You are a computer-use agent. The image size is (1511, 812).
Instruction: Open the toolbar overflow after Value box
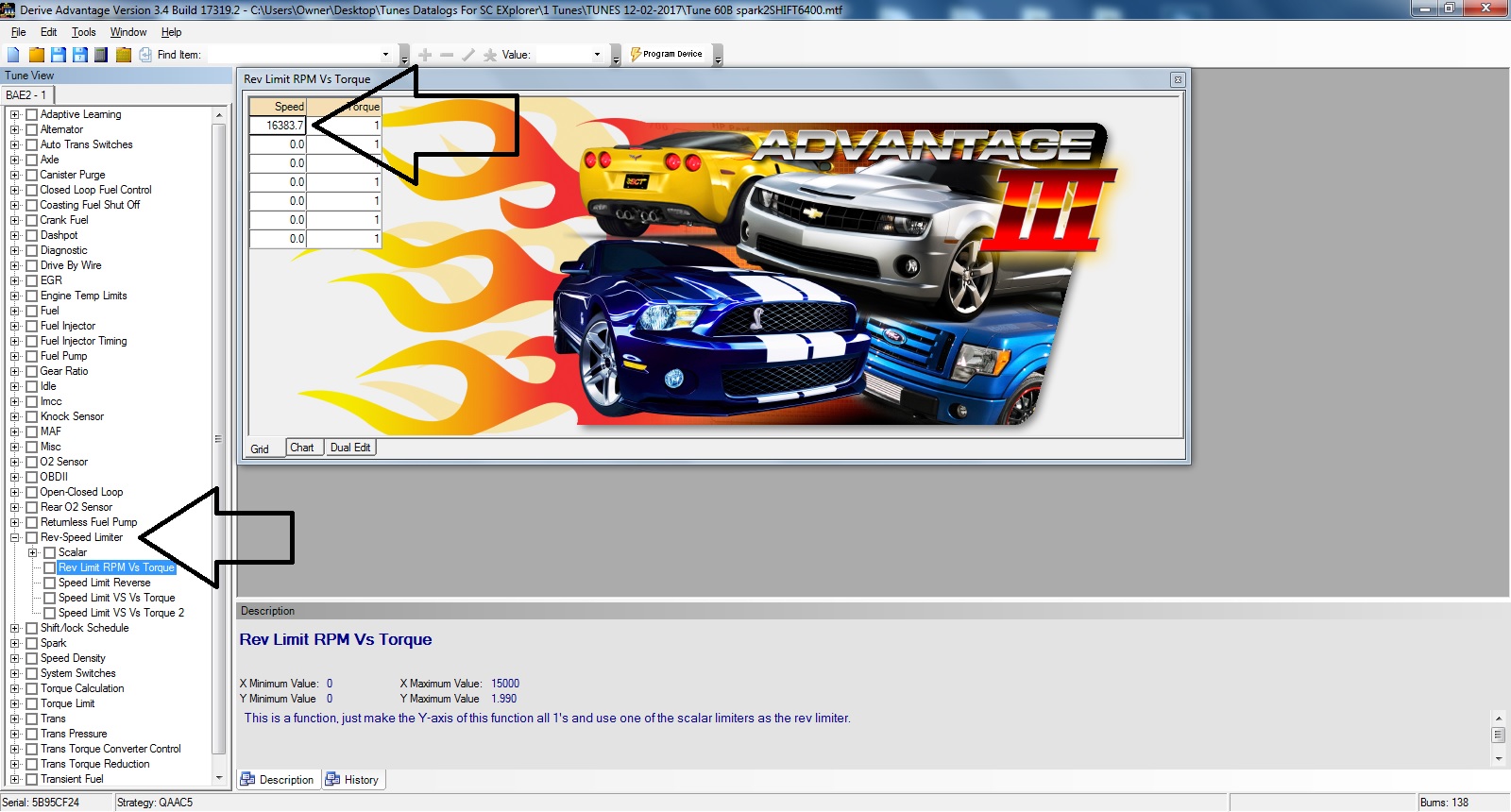point(616,56)
